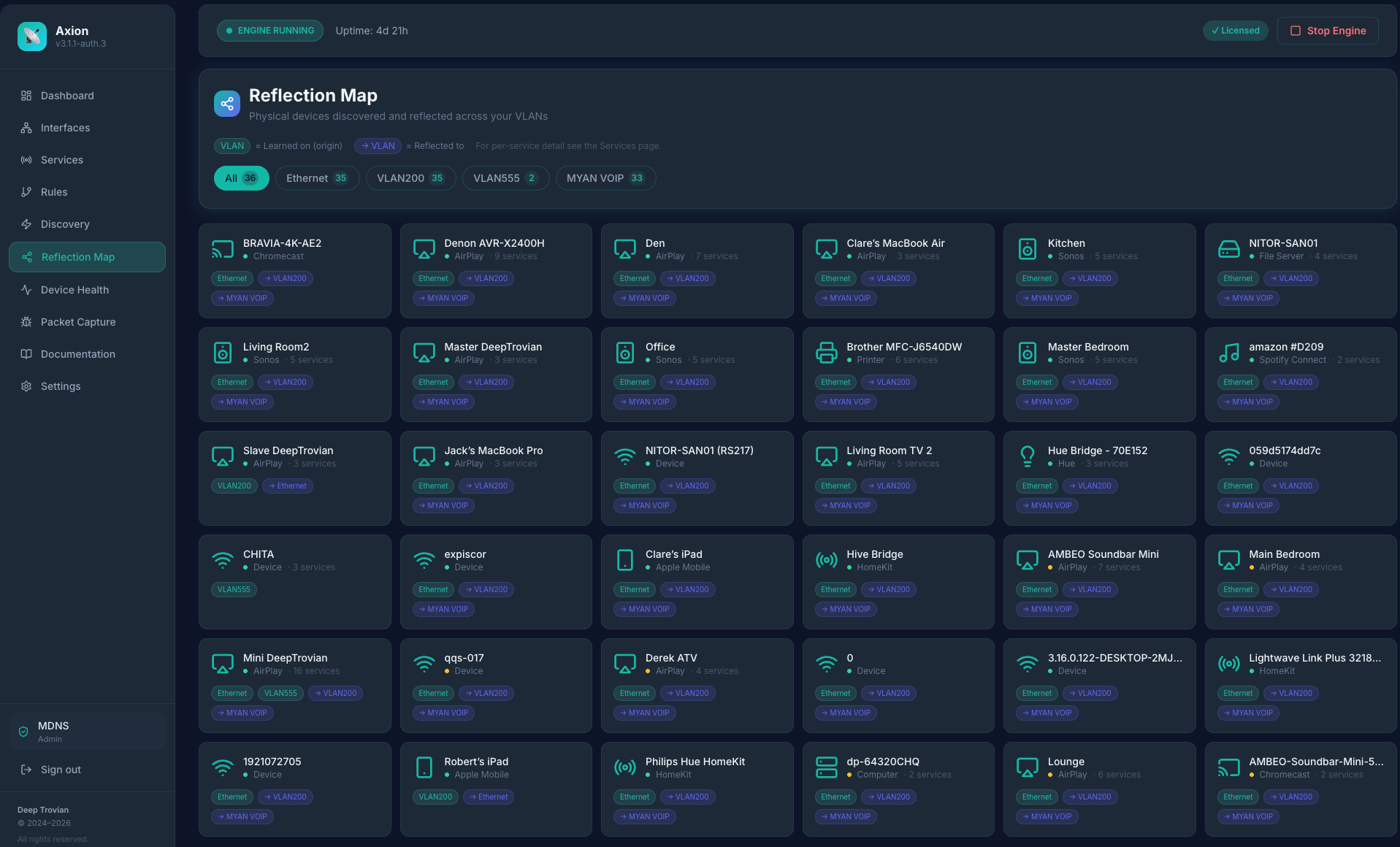Click the Denon AVR-X2400H AirPlay icon
This screenshot has height=847, width=1400.
424,249
